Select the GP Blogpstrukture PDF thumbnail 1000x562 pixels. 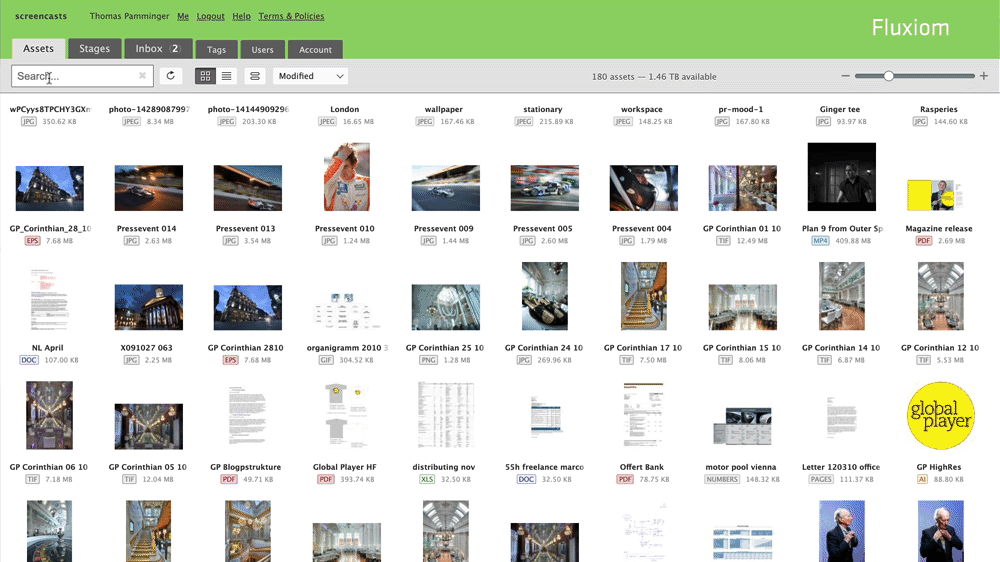247,415
